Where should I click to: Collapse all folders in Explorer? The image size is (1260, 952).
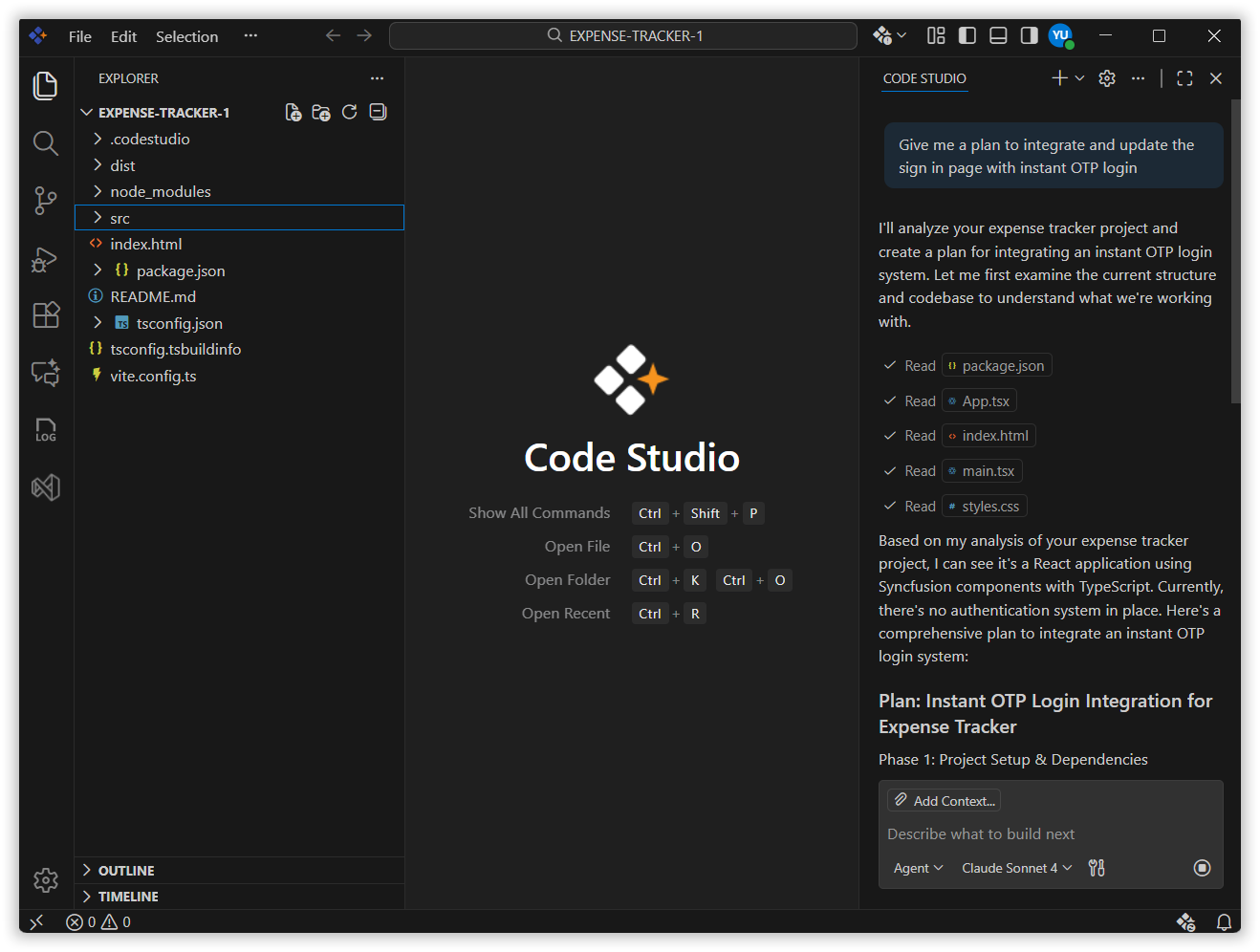(x=379, y=113)
